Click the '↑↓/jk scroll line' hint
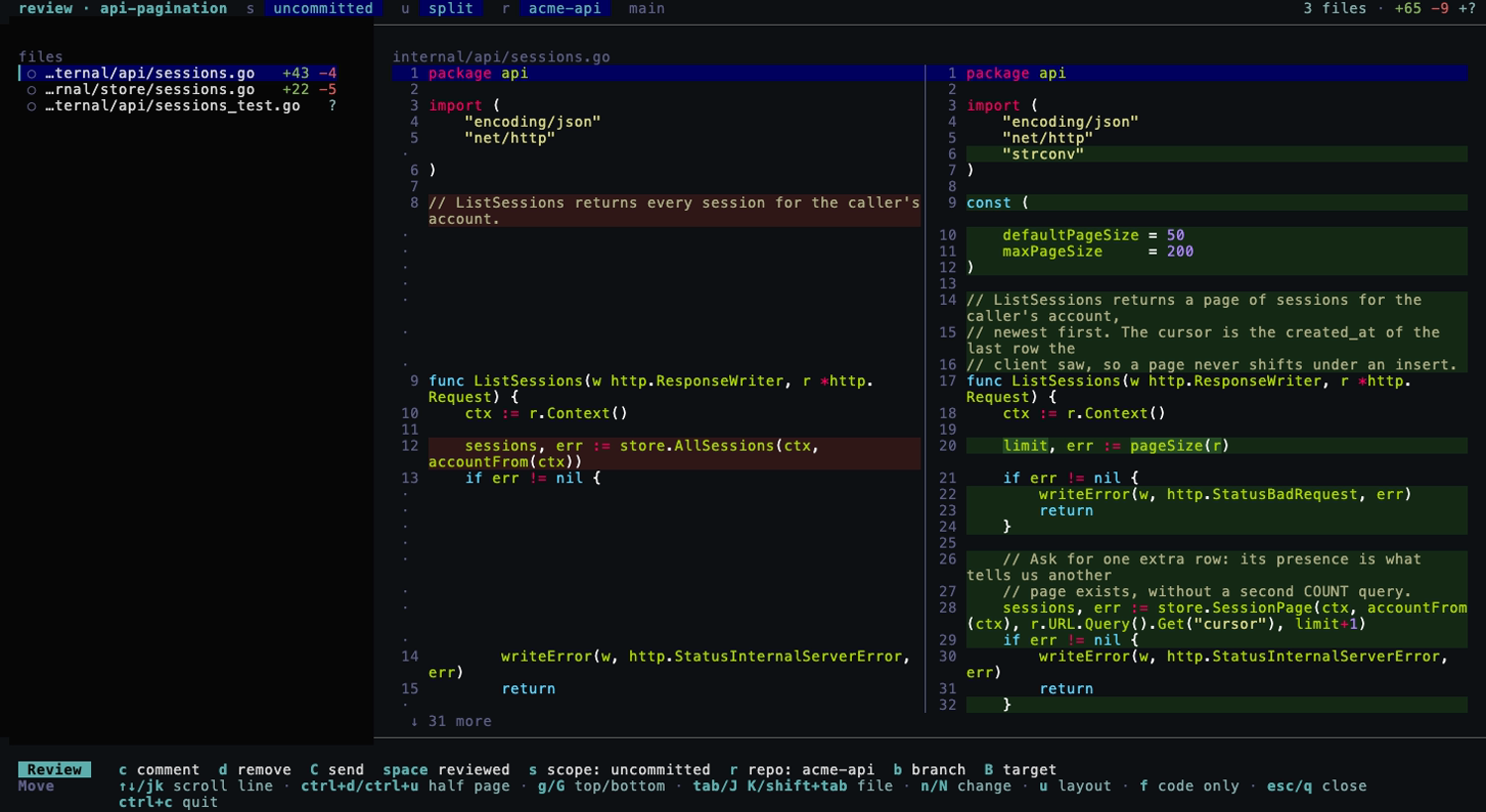Image resolution: width=1486 pixels, height=812 pixels. click(x=195, y=786)
